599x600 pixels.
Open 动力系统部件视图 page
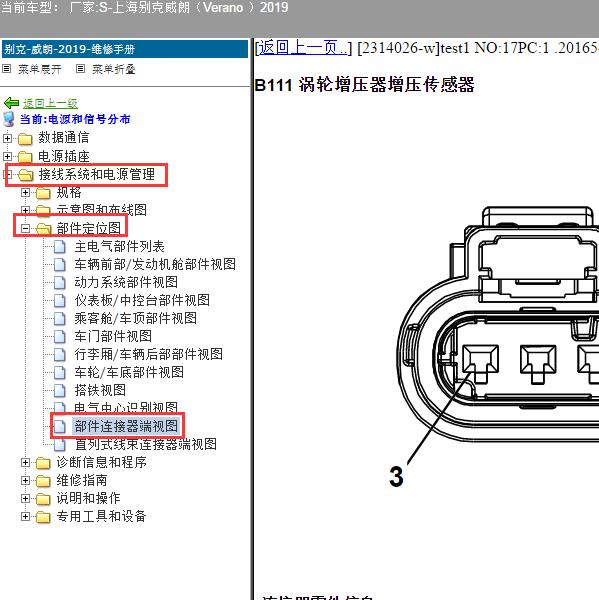click(126, 283)
